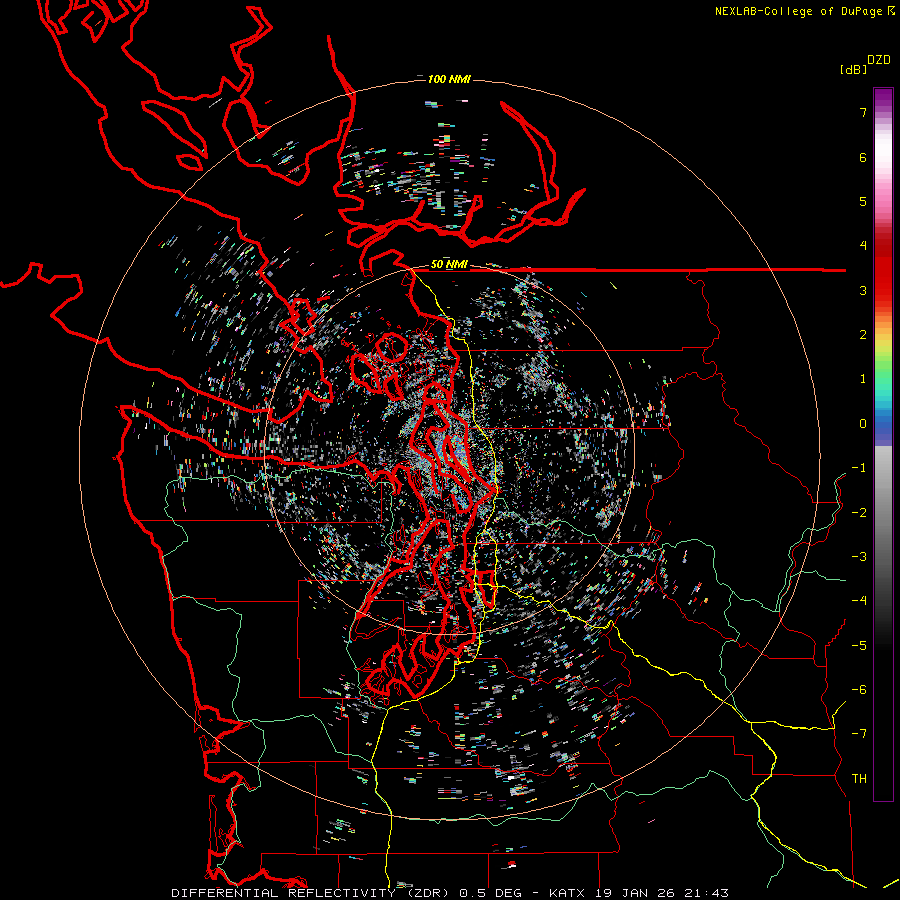
Task: Click the 3 value on the color scale
Action: (x=863, y=290)
